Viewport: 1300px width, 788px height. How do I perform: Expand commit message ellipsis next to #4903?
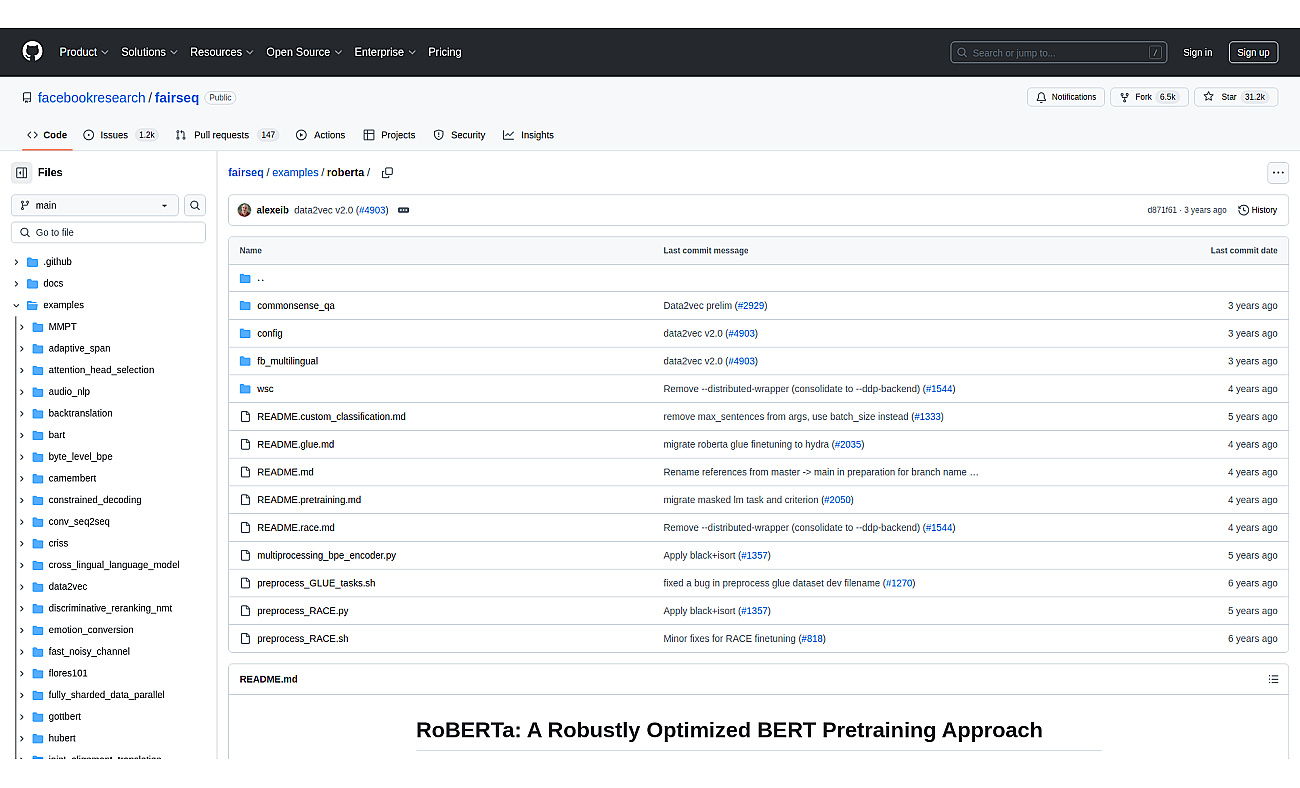(x=404, y=210)
